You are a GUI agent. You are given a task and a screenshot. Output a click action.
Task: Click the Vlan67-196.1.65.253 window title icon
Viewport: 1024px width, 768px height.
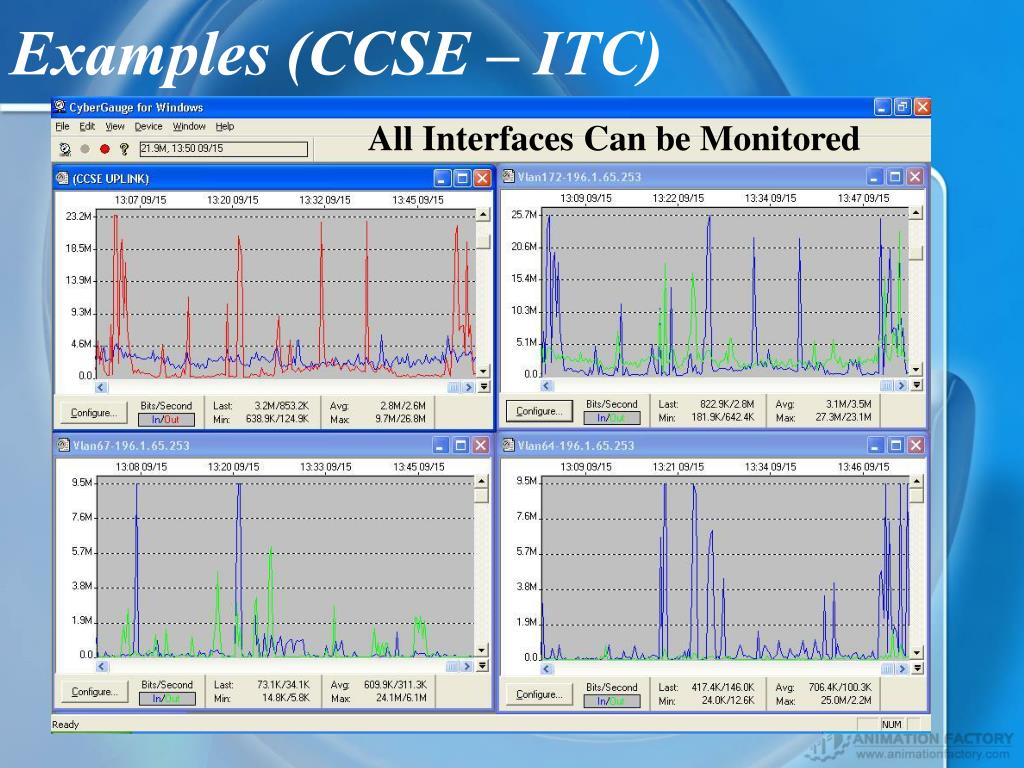pyautogui.click(x=63, y=445)
